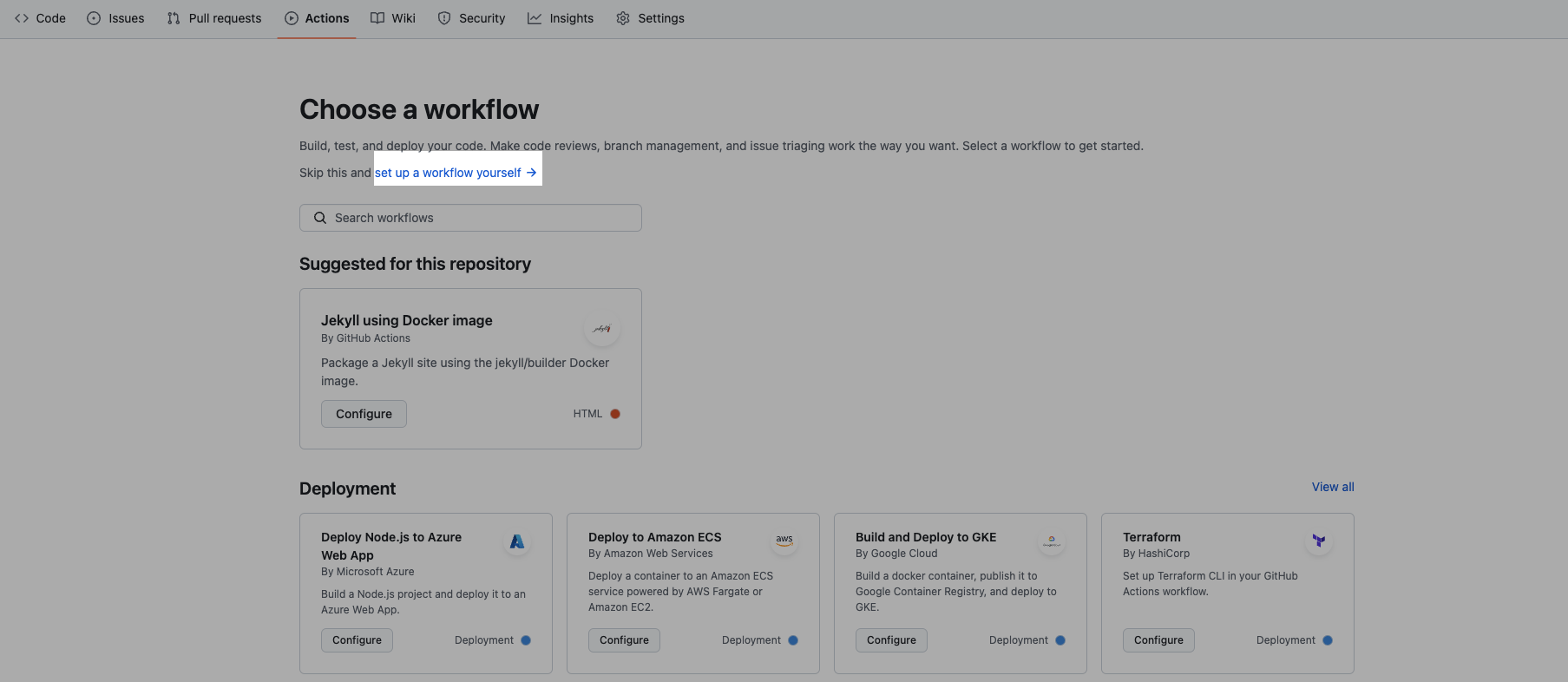Go to the Pull requests tab

coord(214,18)
